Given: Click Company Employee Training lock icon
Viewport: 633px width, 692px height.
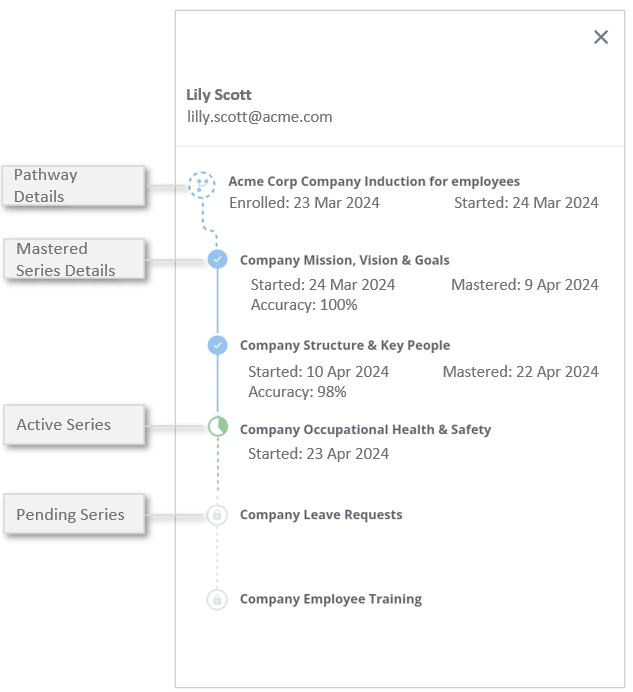Looking at the screenshot, I should click(217, 600).
